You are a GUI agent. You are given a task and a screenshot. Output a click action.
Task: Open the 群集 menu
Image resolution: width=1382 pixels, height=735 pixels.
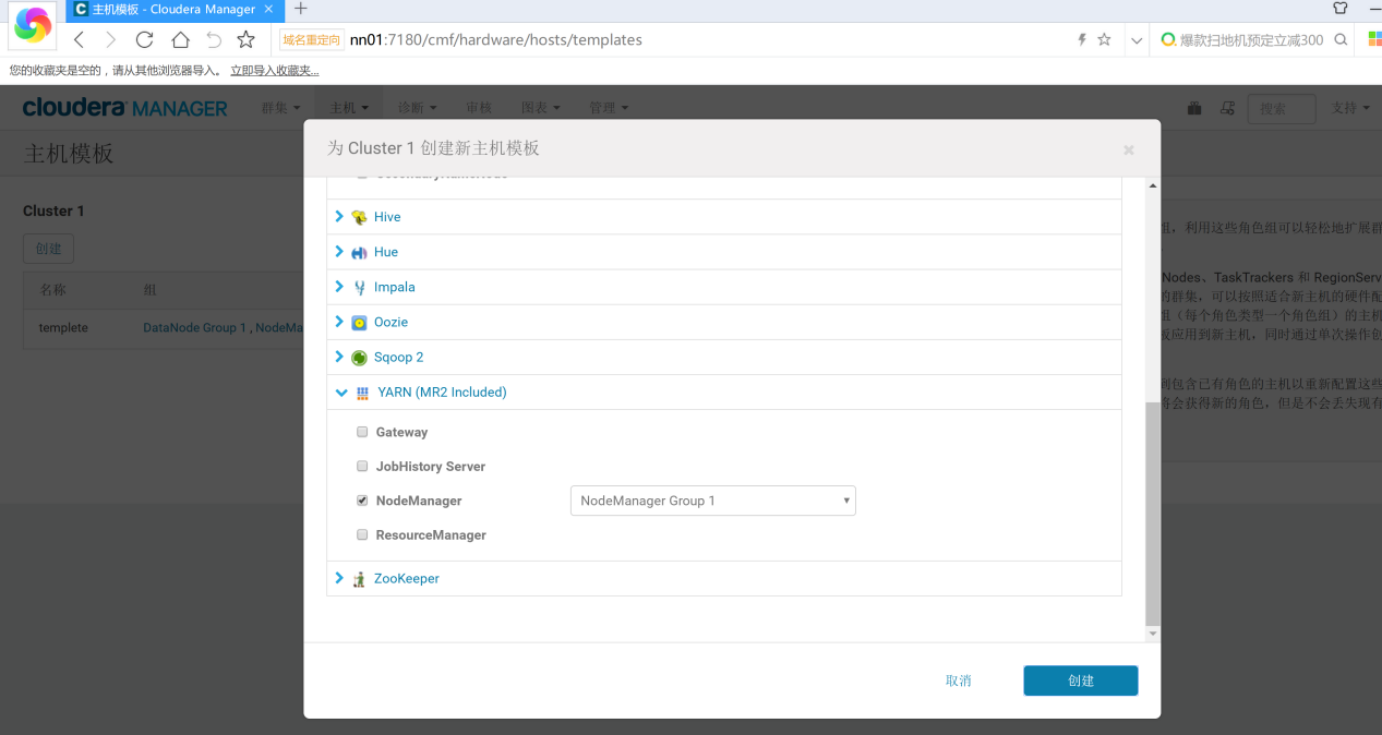(x=281, y=108)
